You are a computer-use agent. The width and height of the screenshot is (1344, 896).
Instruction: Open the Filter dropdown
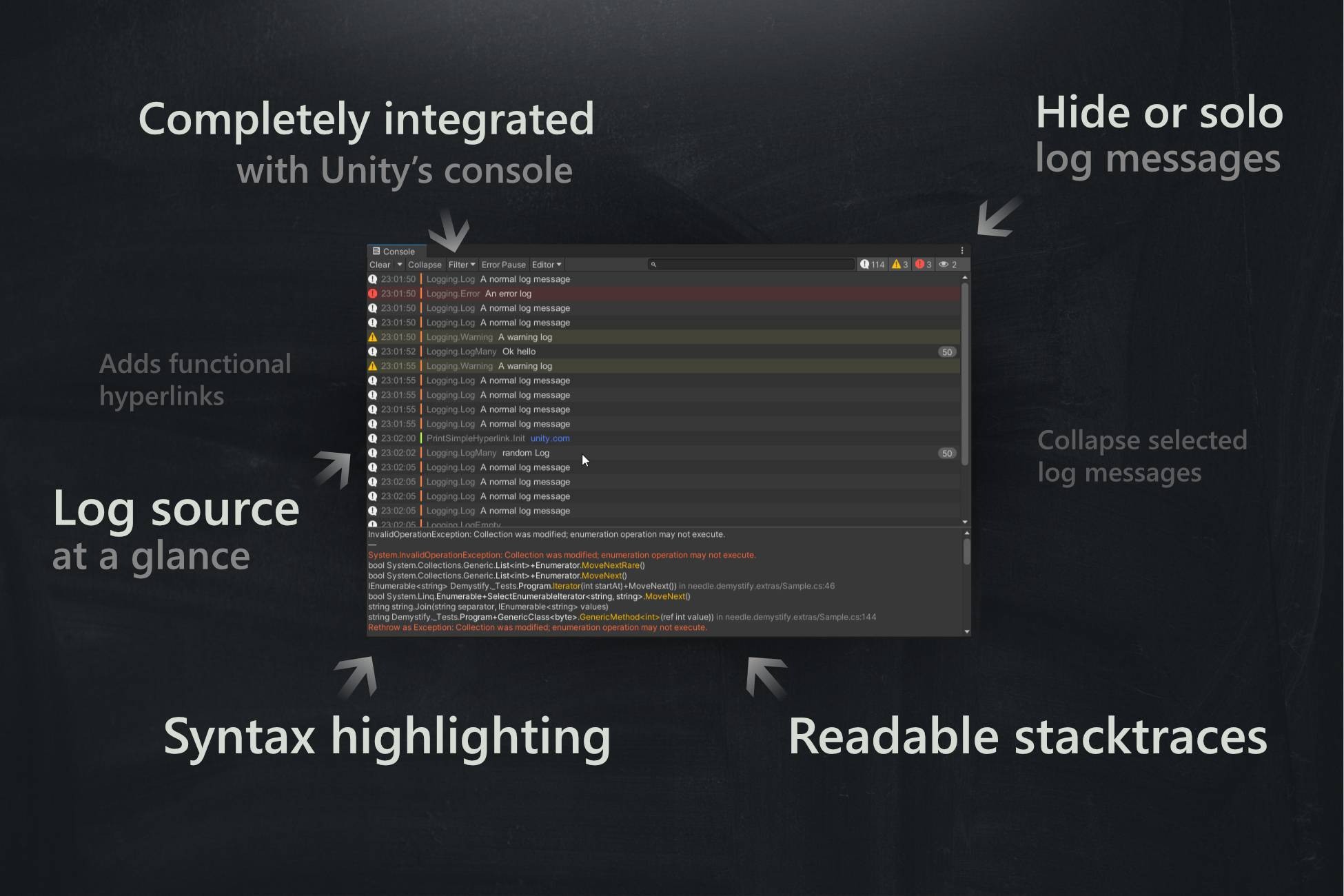pyautogui.click(x=462, y=265)
